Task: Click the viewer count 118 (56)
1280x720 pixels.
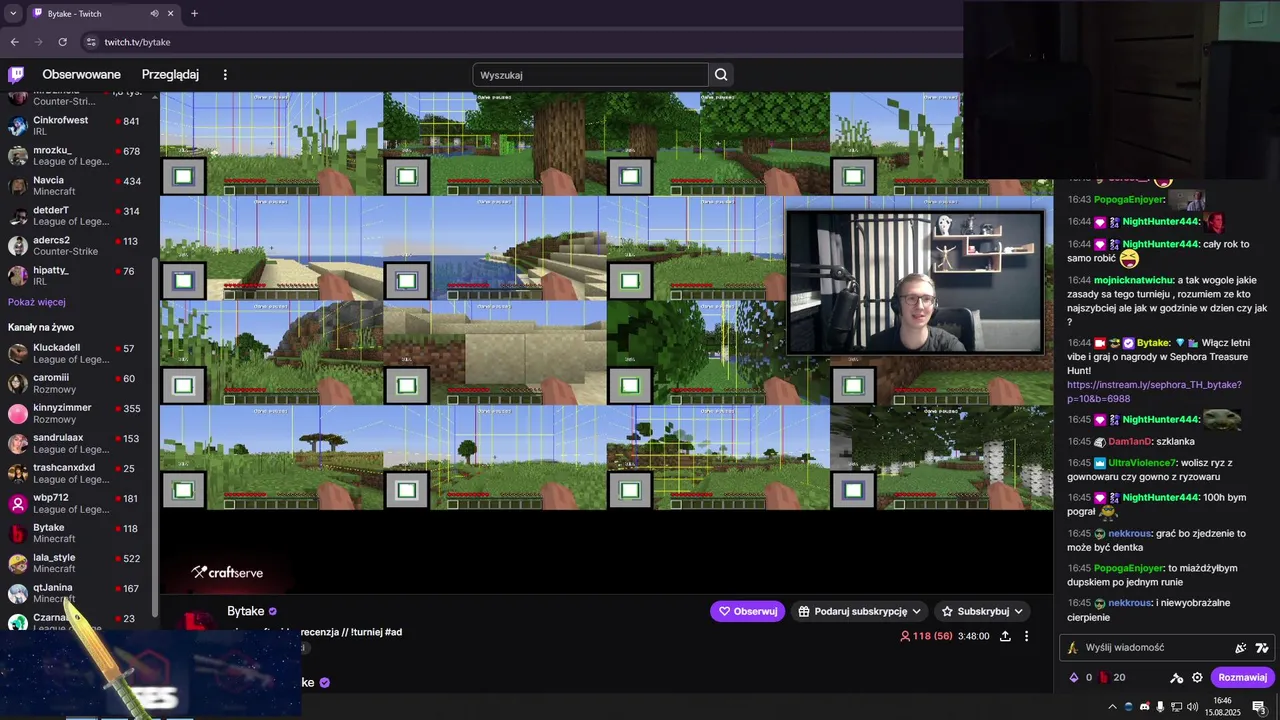Action: [927, 636]
